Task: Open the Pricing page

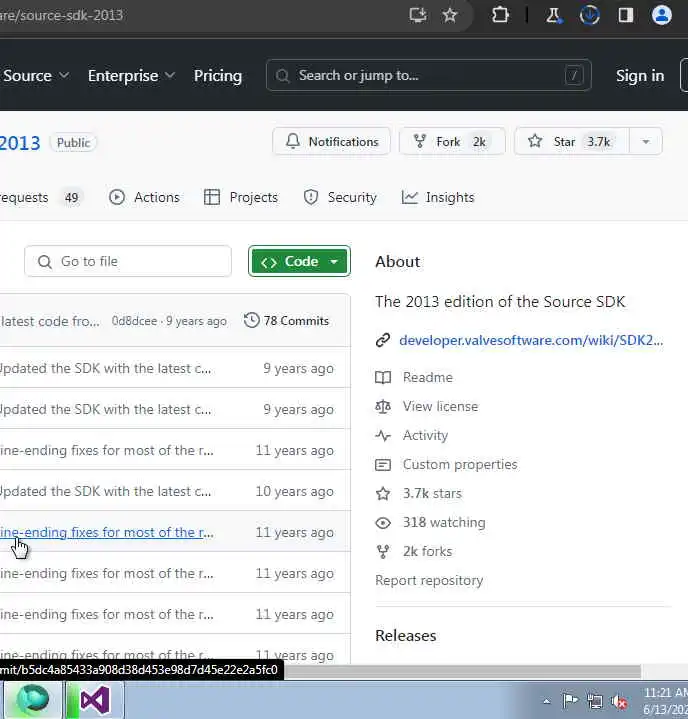Action: 217,76
